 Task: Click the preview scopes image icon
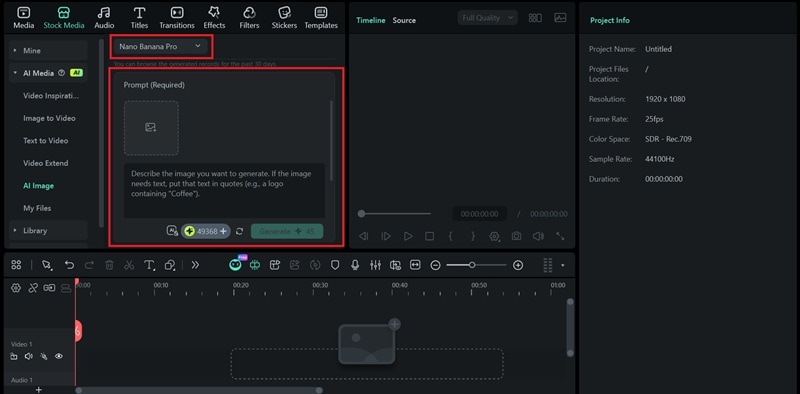[x=560, y=18]
